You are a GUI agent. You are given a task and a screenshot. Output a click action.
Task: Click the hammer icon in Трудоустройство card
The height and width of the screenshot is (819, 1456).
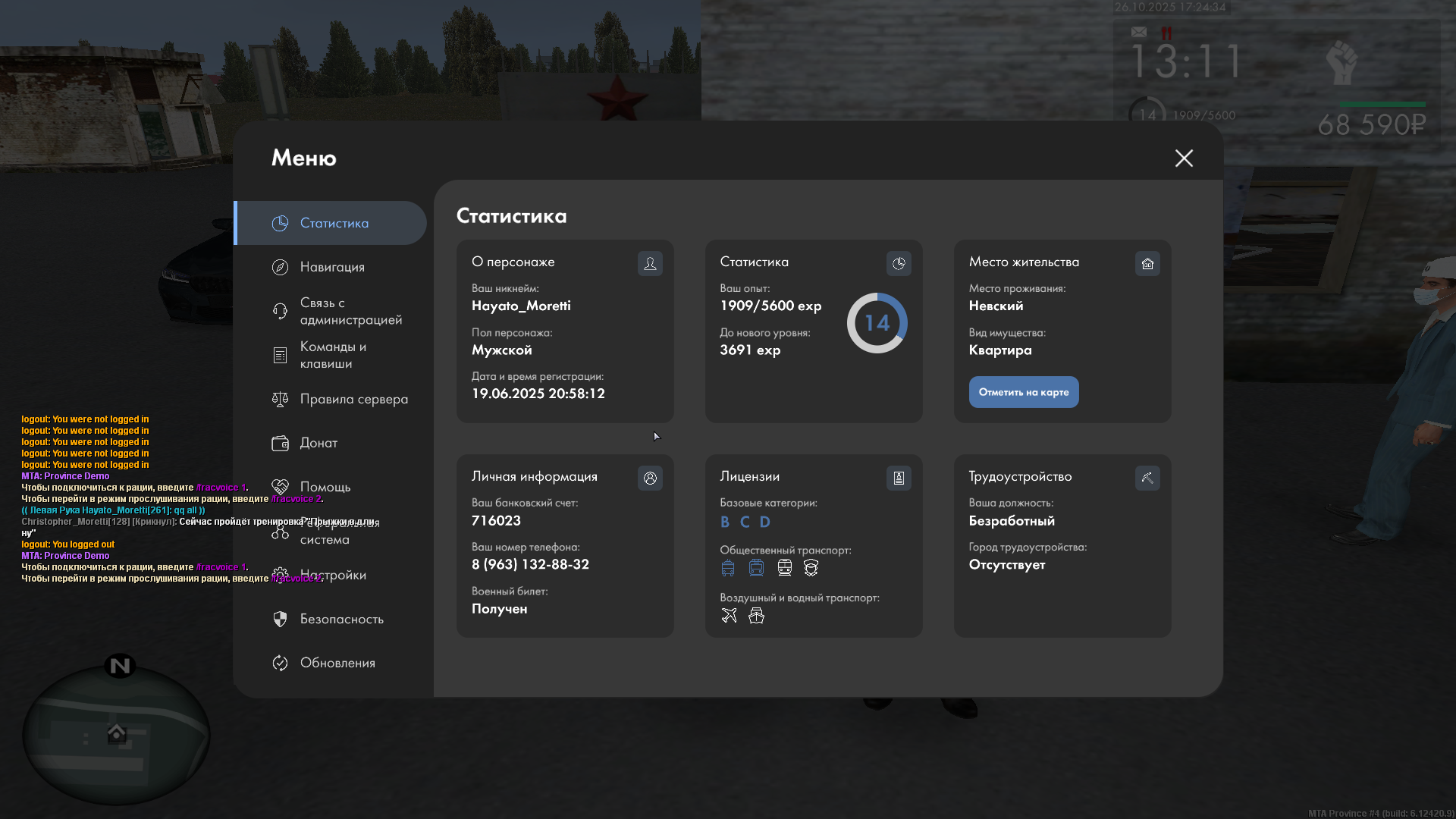pos(1147,478)
